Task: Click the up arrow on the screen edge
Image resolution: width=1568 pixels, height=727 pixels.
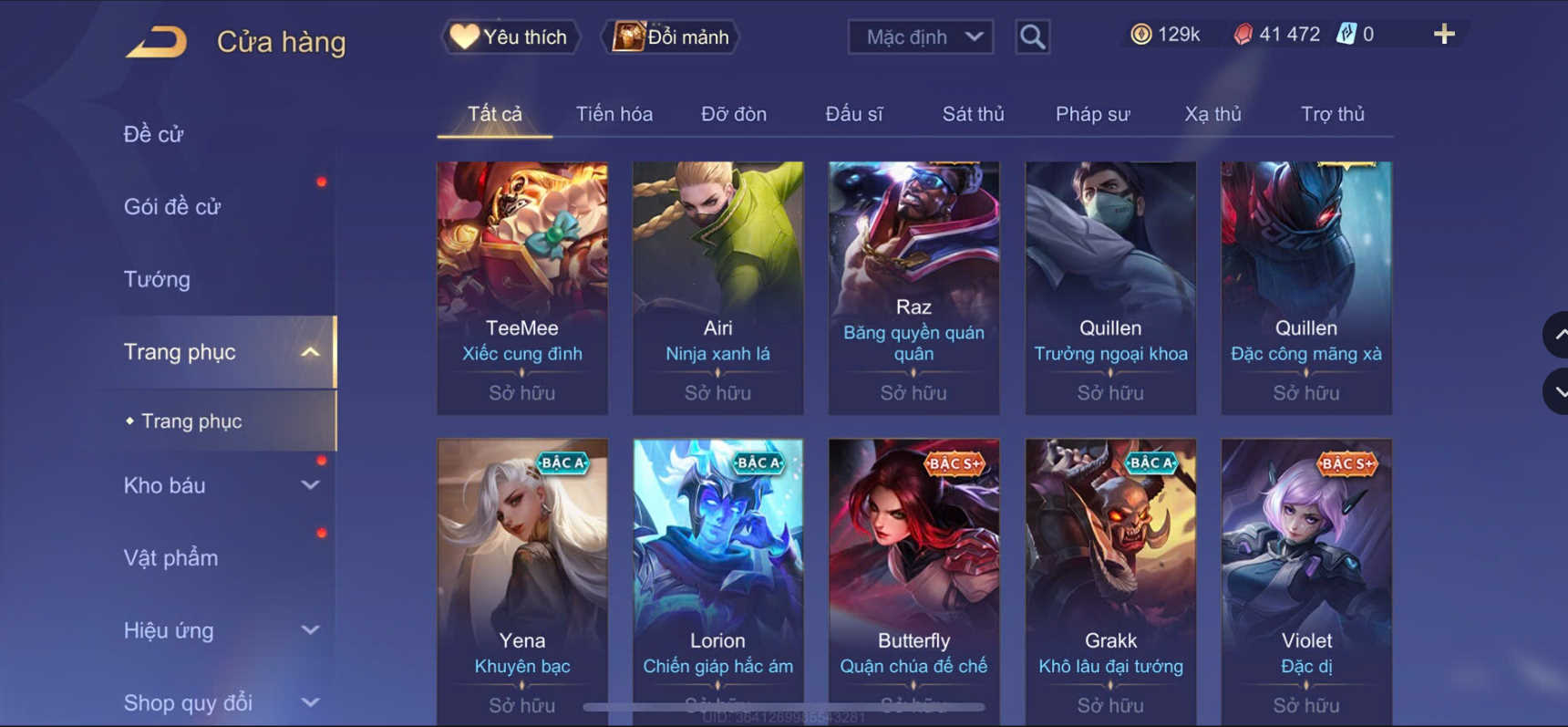Action: tap(1557, 335)
